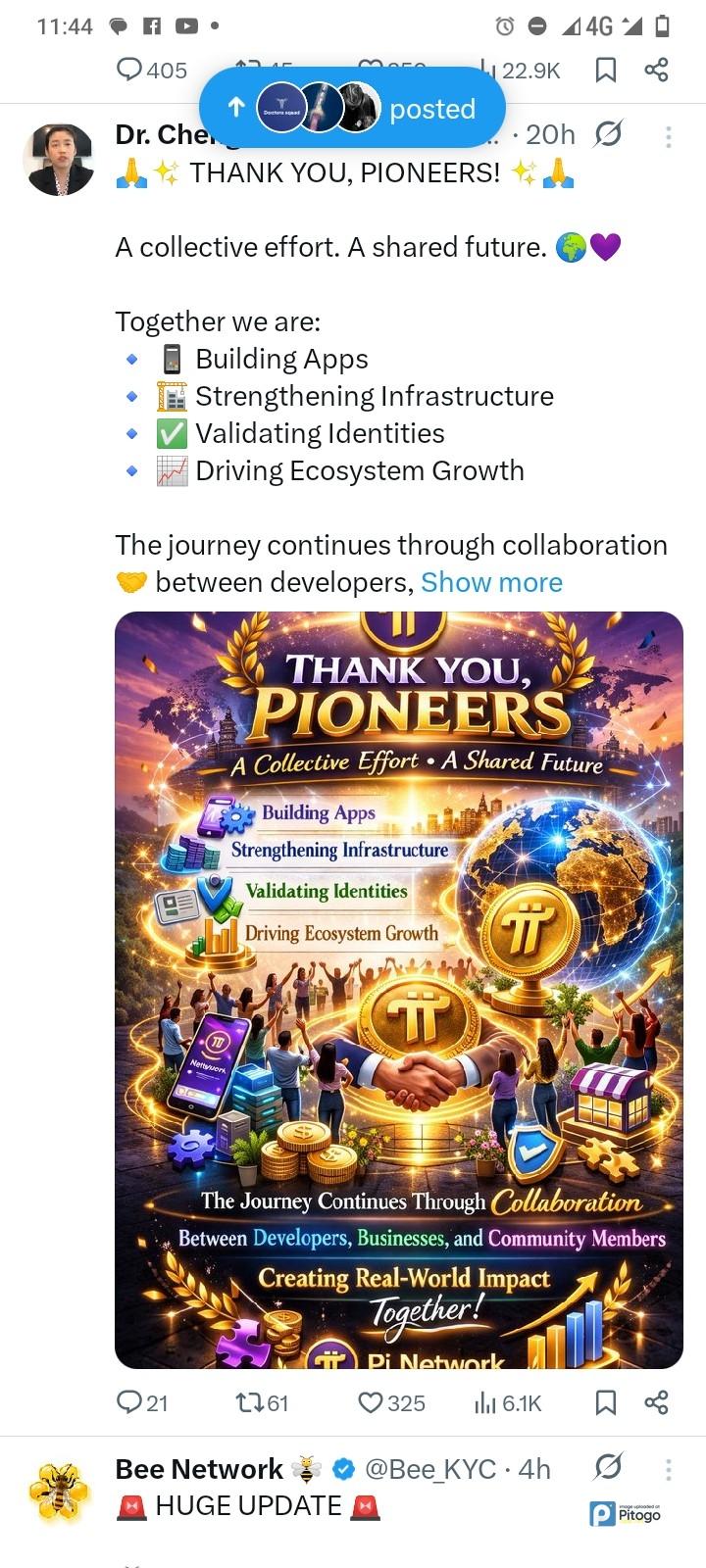
Task: Open the Thank You Pioneers image
Action: [398, 990]
